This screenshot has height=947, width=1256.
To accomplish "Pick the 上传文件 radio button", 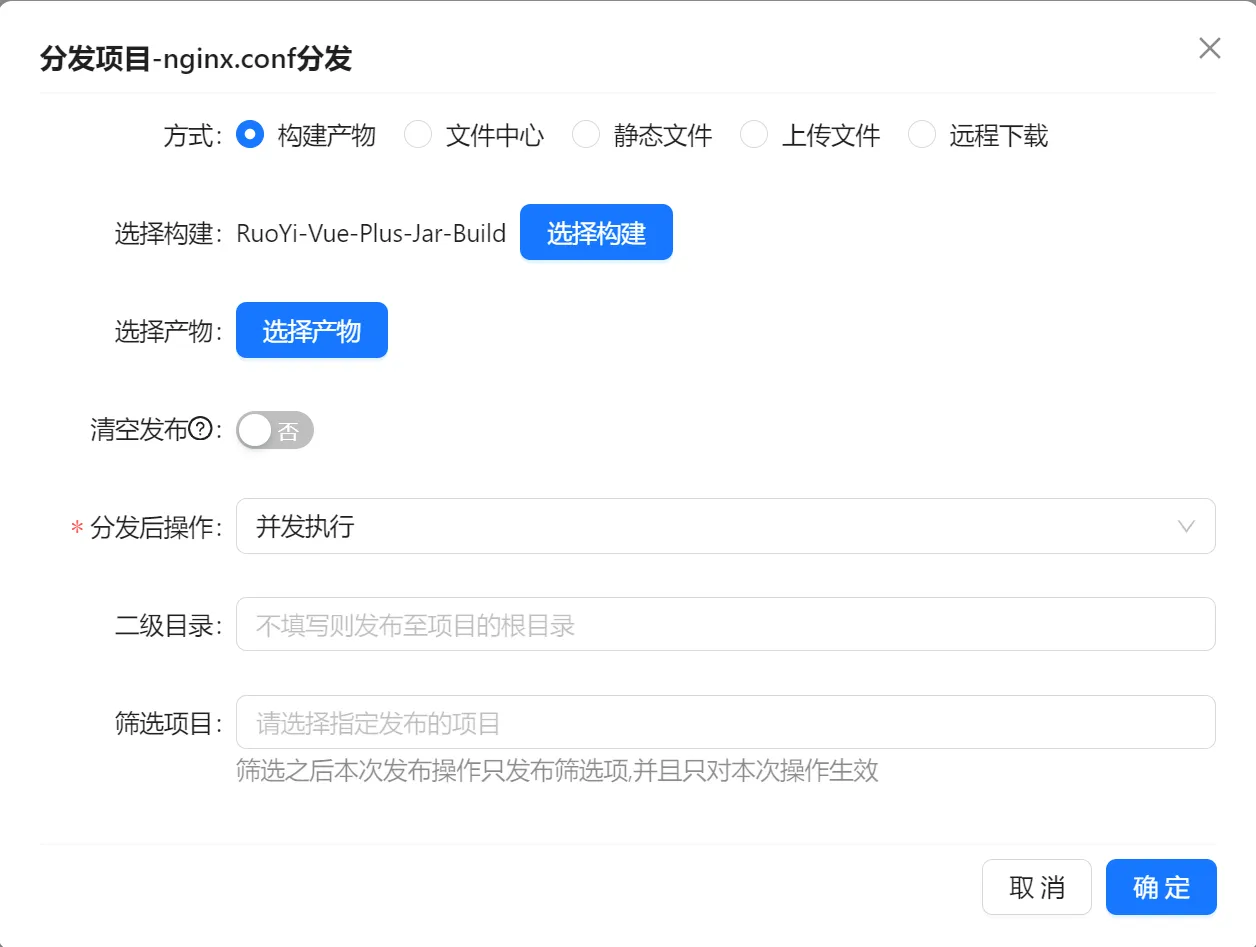I will (754, 135).
